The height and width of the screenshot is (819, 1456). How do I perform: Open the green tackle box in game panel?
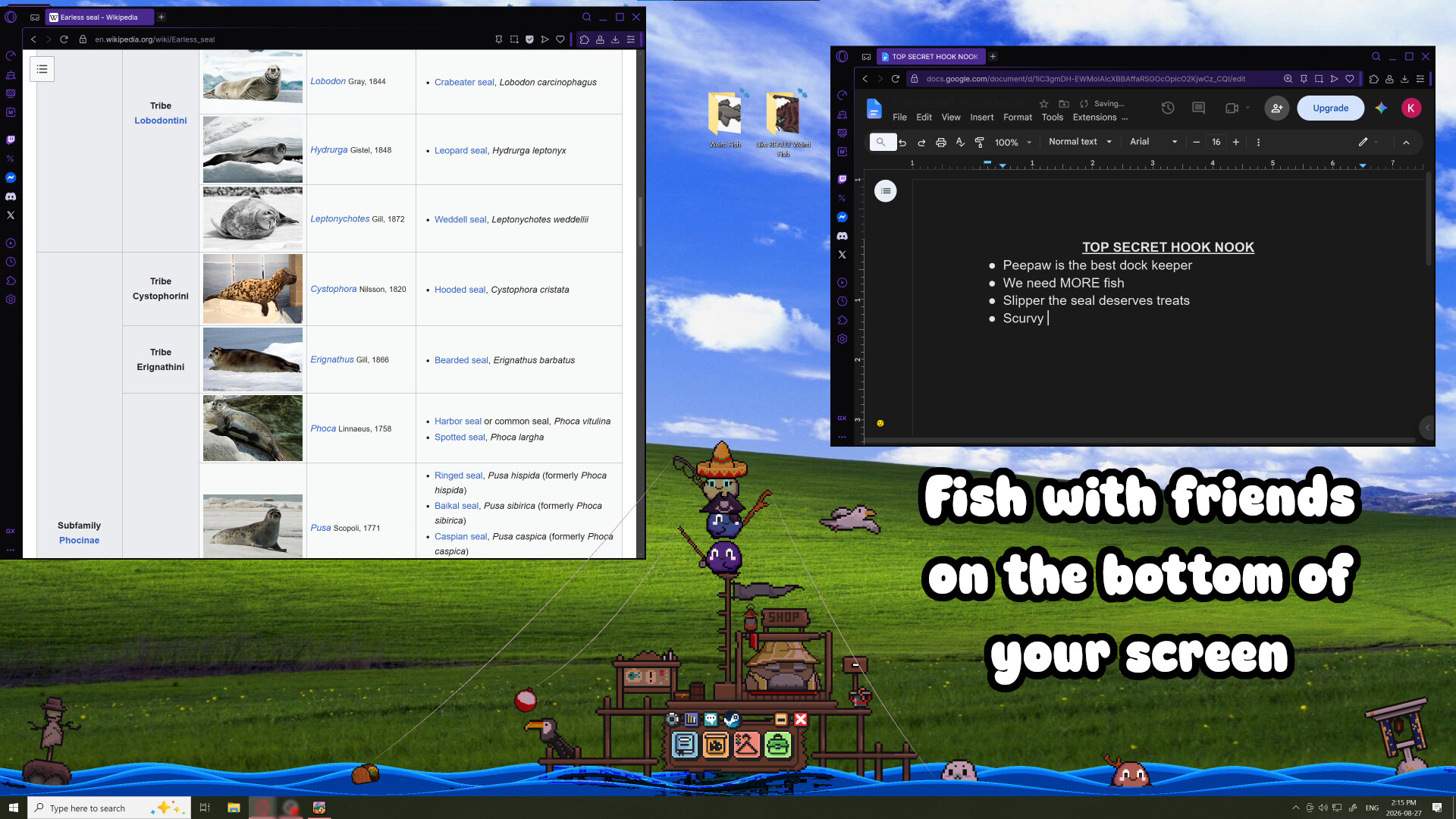(777, 745)
